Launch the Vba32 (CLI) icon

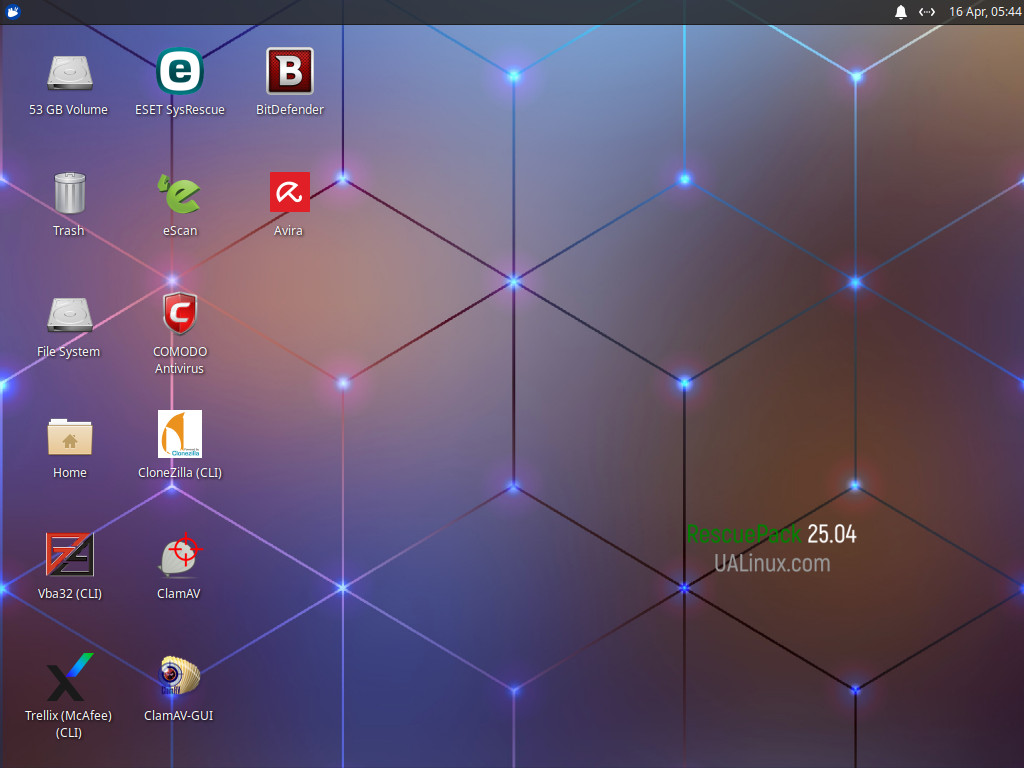pos(69,555)
